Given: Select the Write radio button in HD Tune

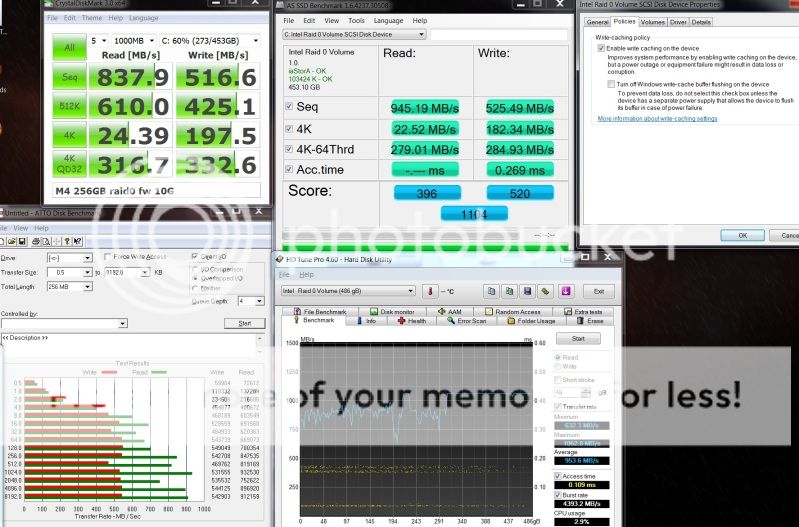Looking at the screenshot, I should tap(560, 365).
